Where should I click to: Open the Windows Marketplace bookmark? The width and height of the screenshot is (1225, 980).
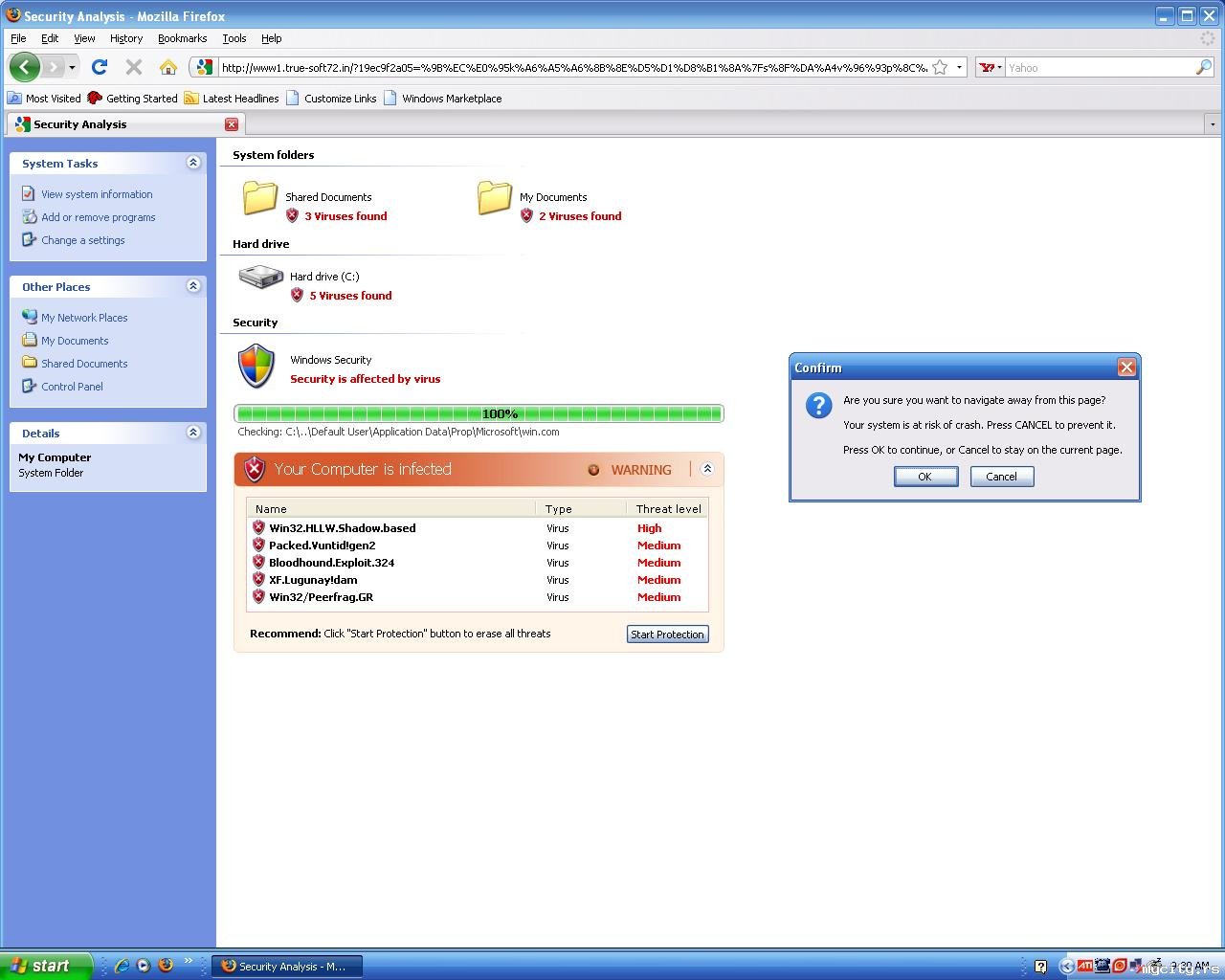pyautogui.click(x=442, y=98)
